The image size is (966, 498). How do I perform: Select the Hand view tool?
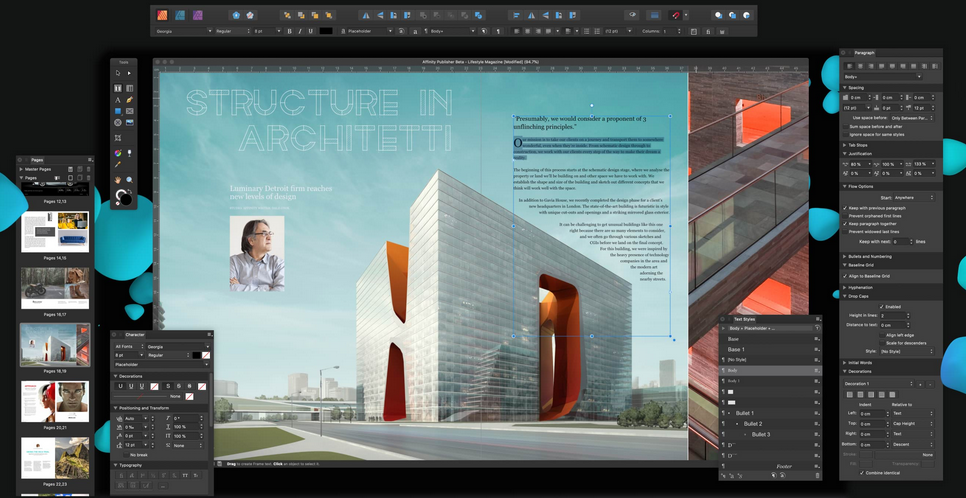[x=118, y=180]
